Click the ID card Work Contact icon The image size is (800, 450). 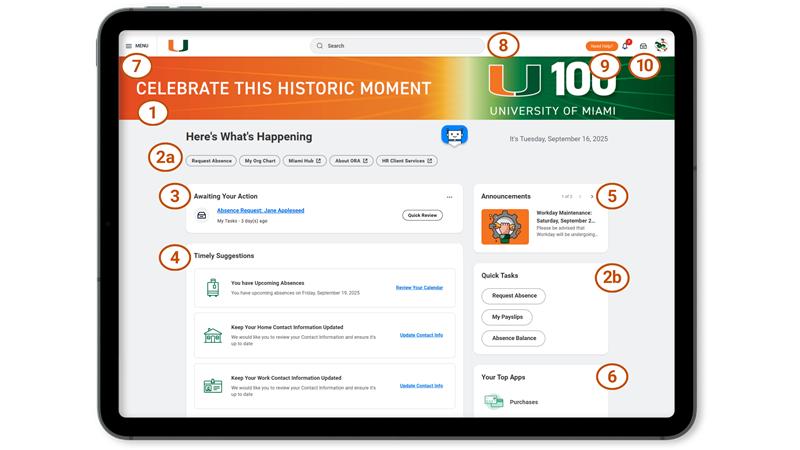(213, 386)
